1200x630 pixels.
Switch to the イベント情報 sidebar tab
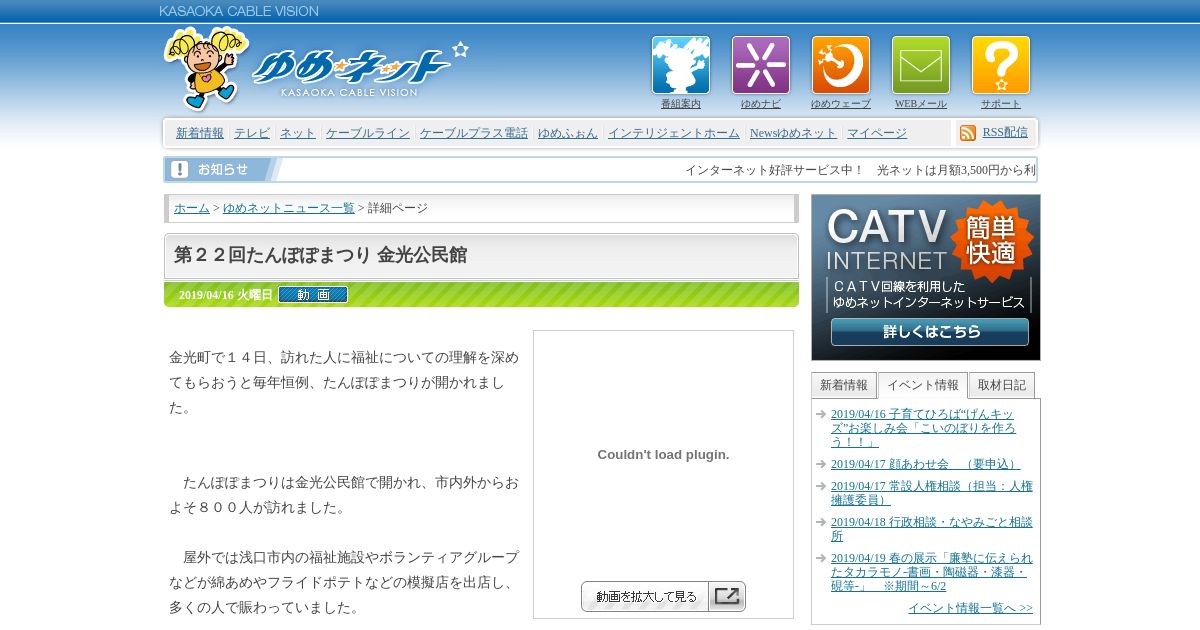pyautogui.click(x=923, y=385)
